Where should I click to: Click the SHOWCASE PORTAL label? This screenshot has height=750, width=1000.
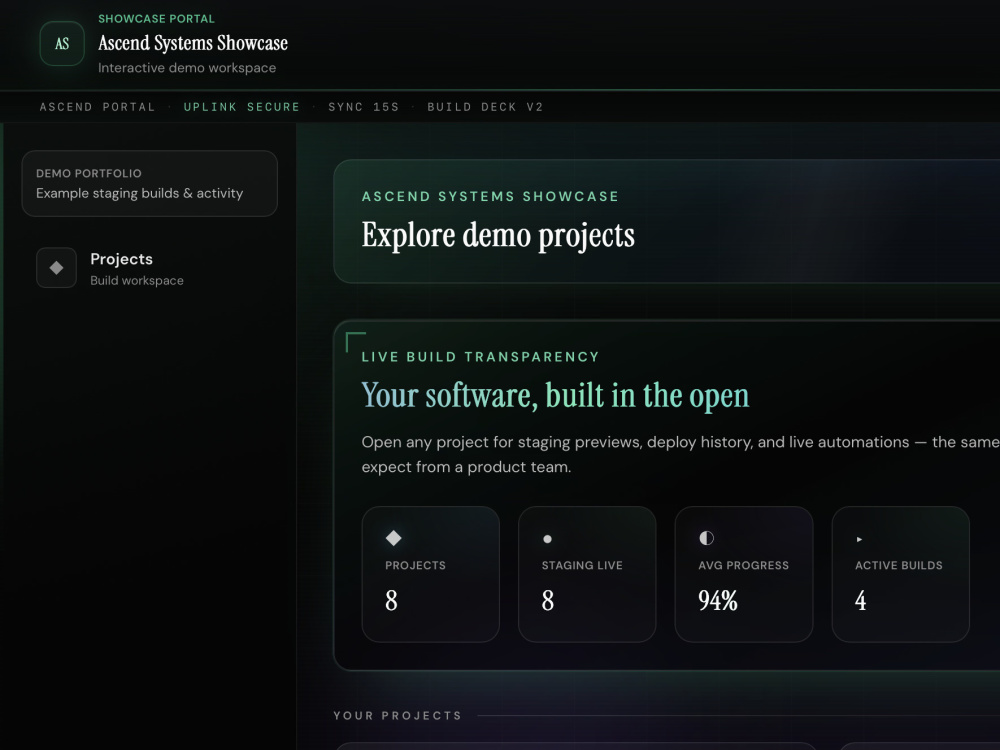156,18
